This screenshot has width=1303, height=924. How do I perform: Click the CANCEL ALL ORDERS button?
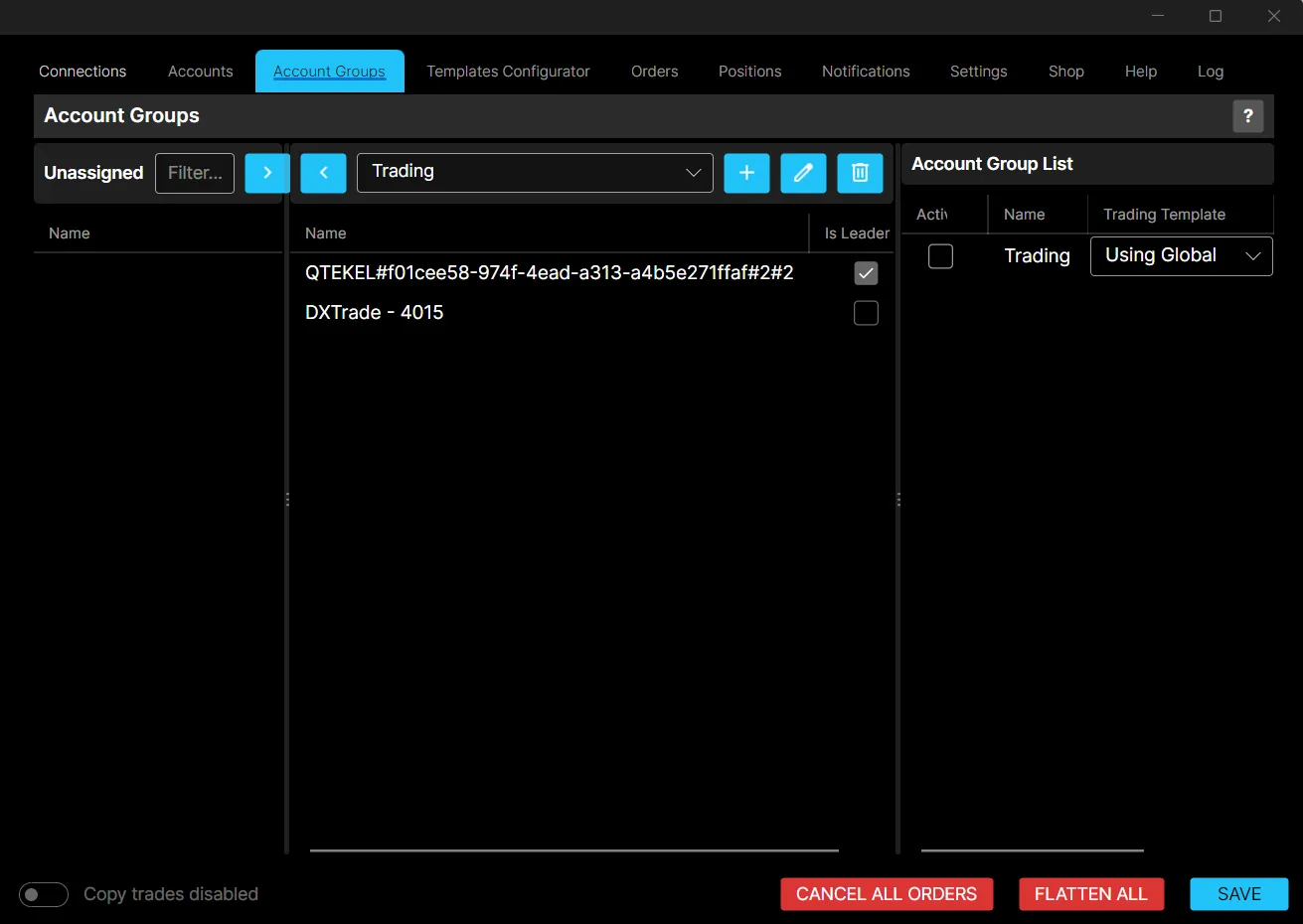tap(887, 894)
